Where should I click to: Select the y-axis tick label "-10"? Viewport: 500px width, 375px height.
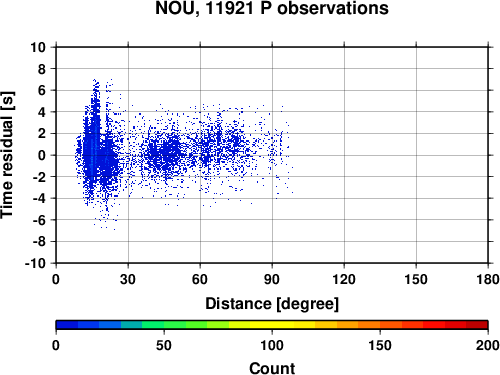[x=35, y=263]
